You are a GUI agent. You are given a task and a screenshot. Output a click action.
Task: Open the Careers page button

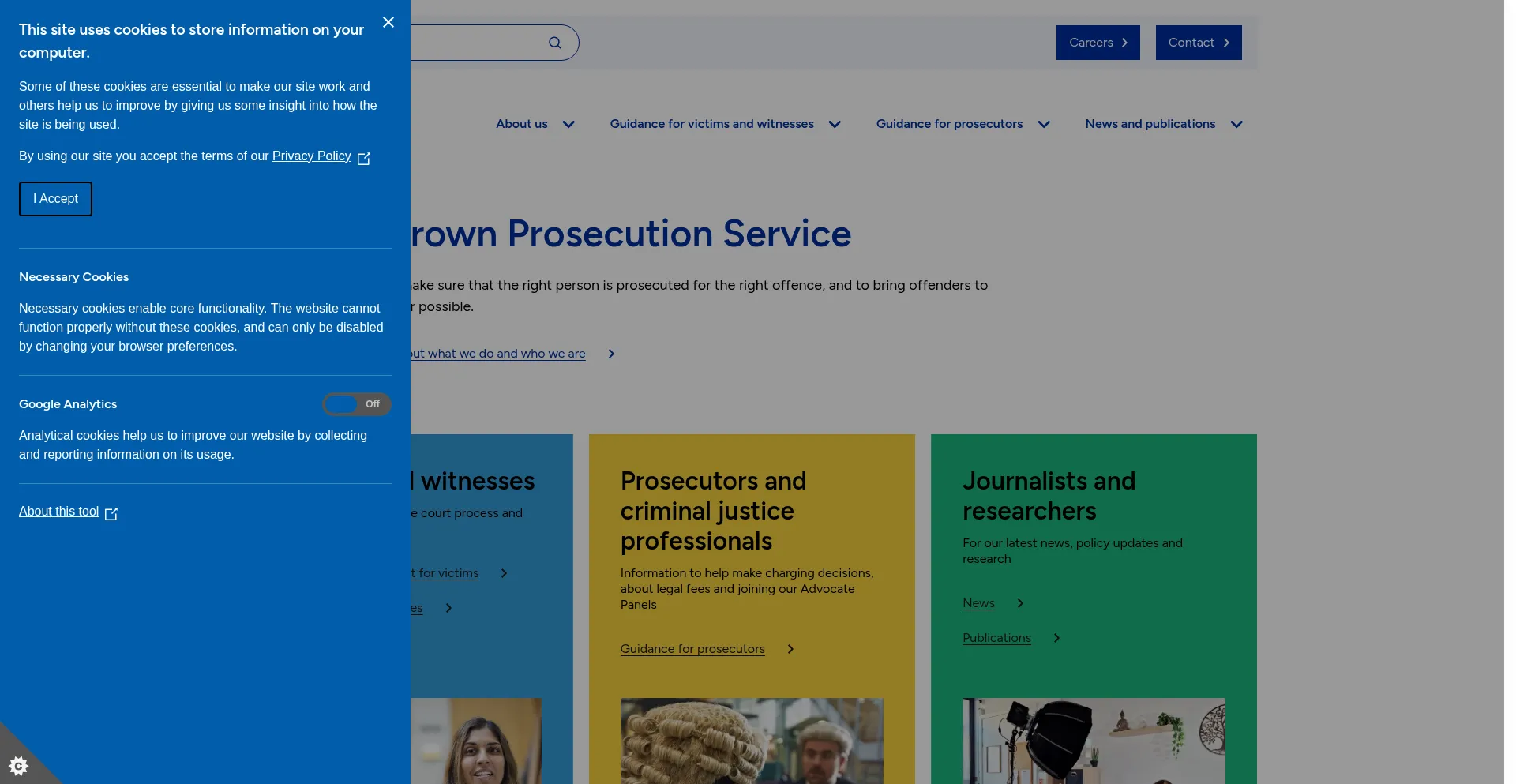click(1098, 43)
